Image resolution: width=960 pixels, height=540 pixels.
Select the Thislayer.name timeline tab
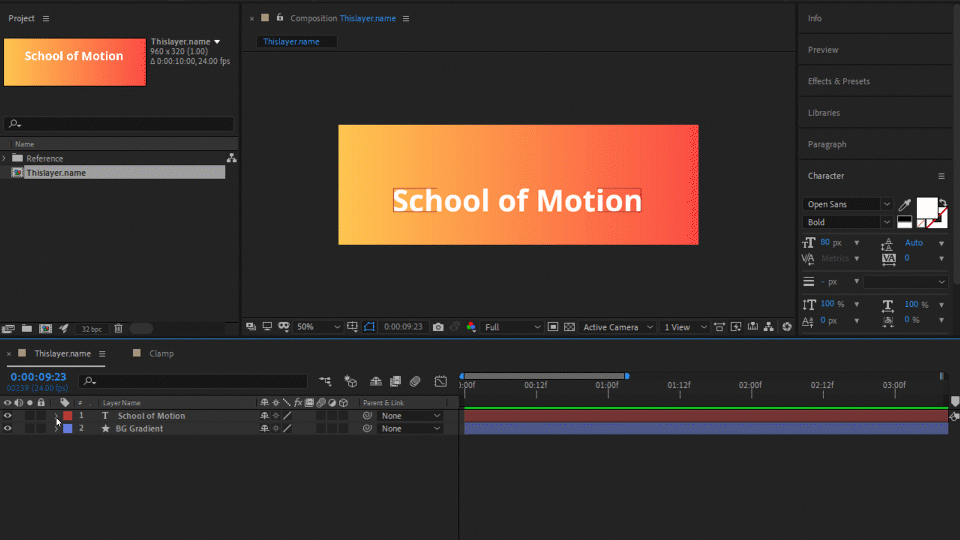pyautogui.click(x=62, y=353)
